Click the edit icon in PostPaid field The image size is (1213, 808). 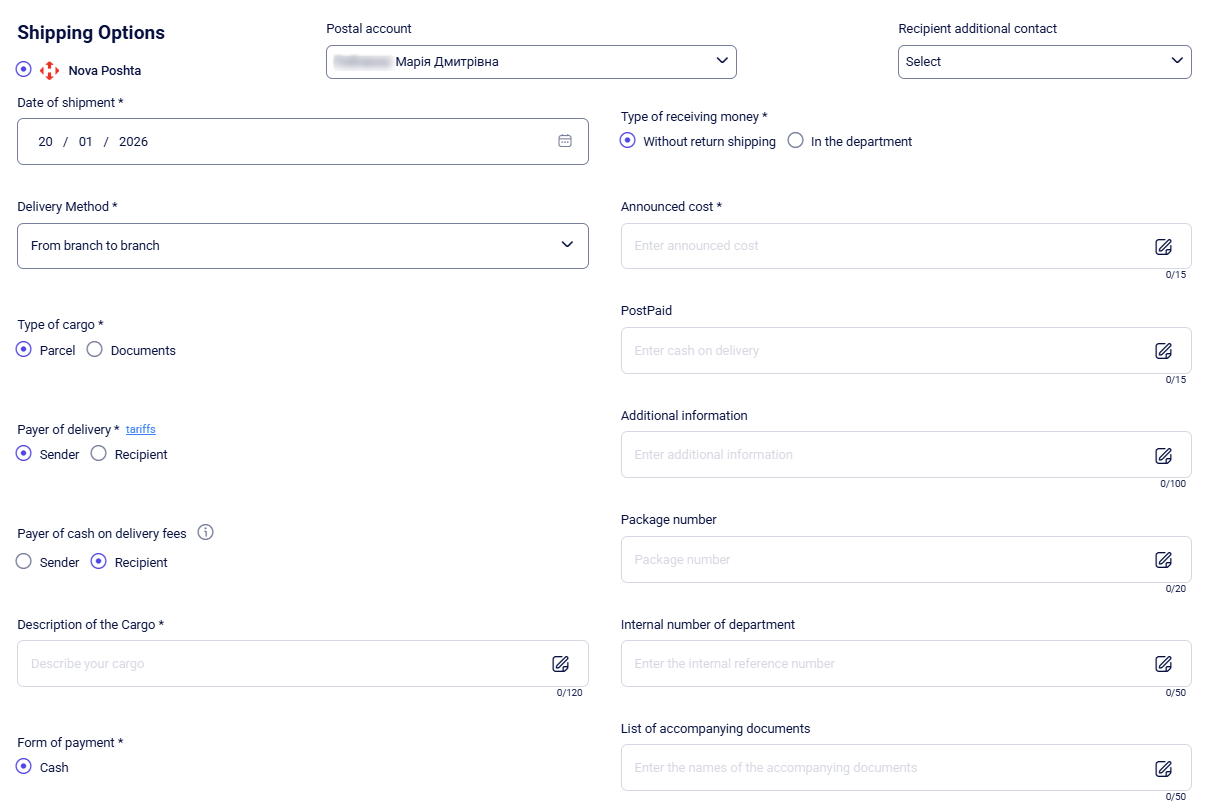pyautogui.click(x=1163, y=351)
